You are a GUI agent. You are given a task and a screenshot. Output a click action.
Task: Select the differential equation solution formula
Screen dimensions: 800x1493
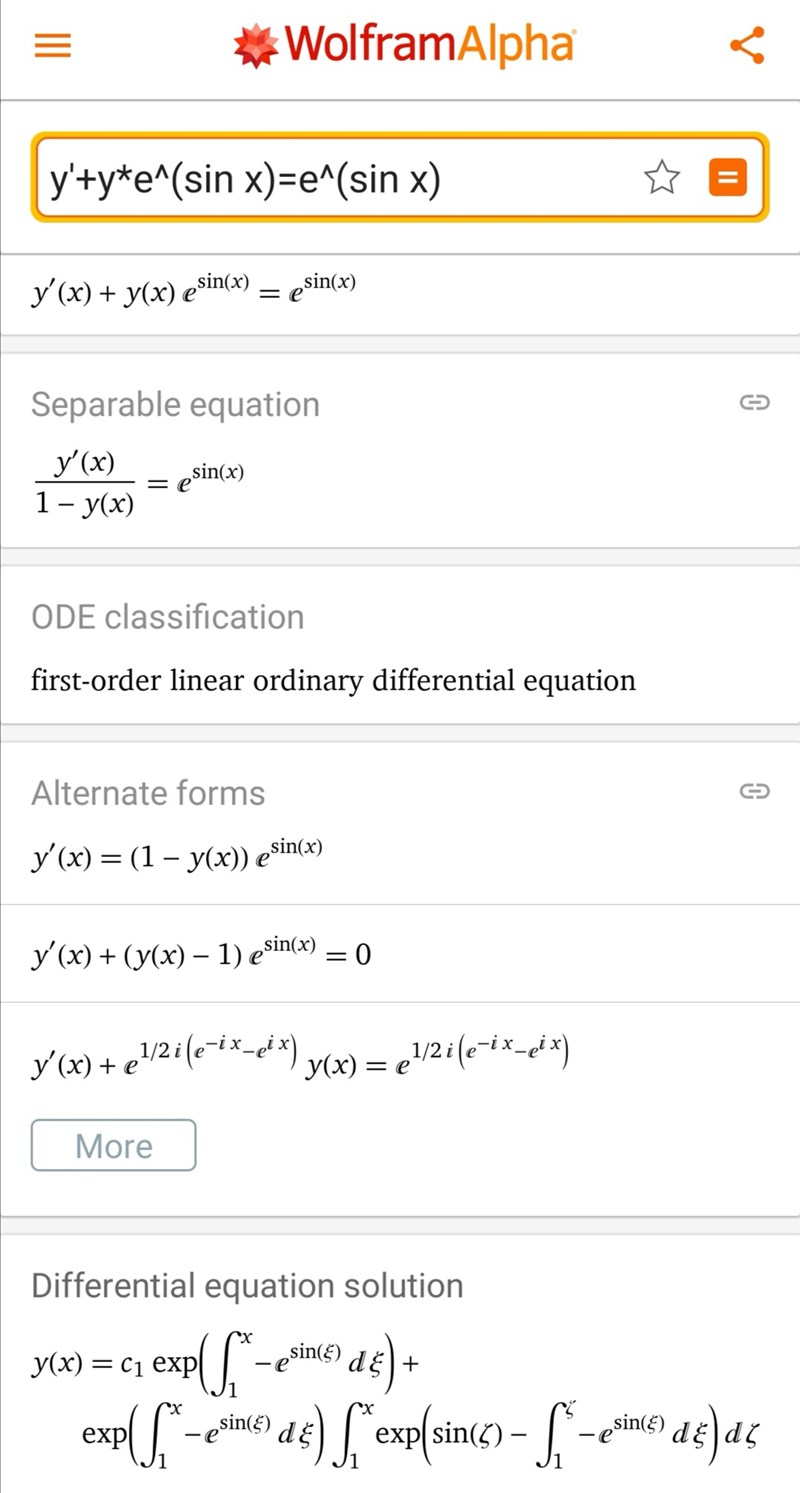394,1409
